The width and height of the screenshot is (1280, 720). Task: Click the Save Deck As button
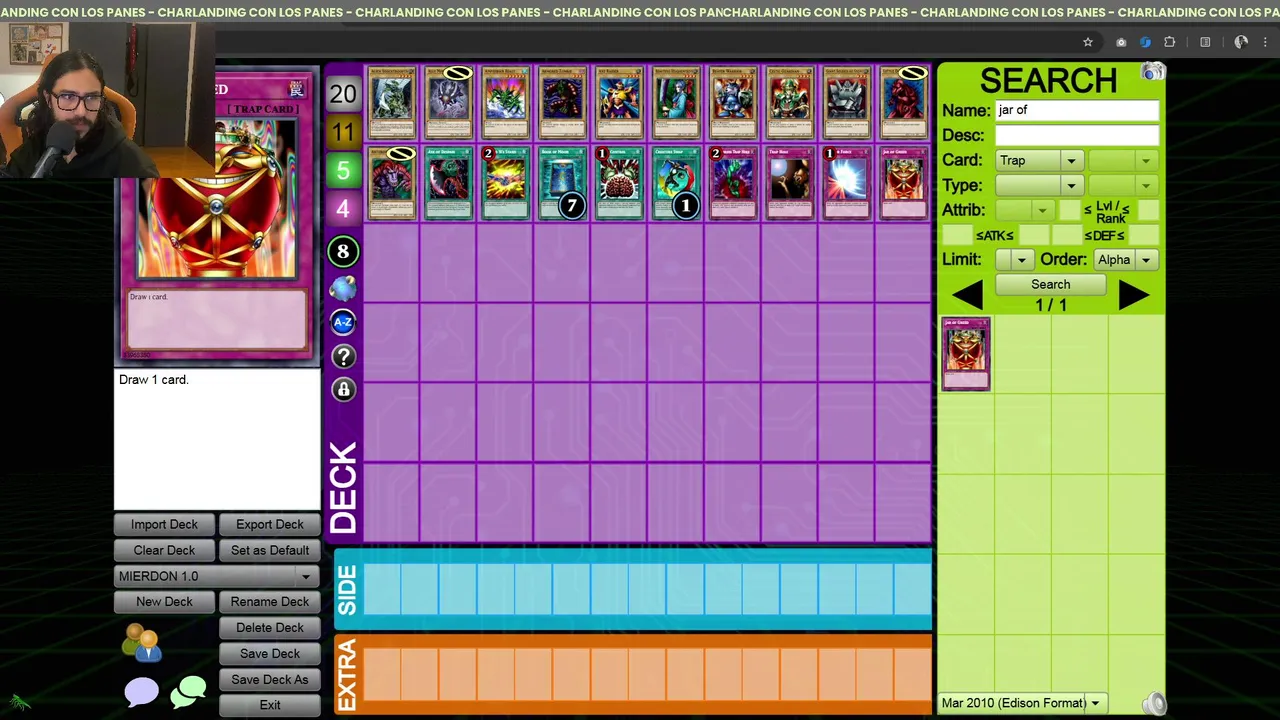pyautogui.click(x=270, y=680)
